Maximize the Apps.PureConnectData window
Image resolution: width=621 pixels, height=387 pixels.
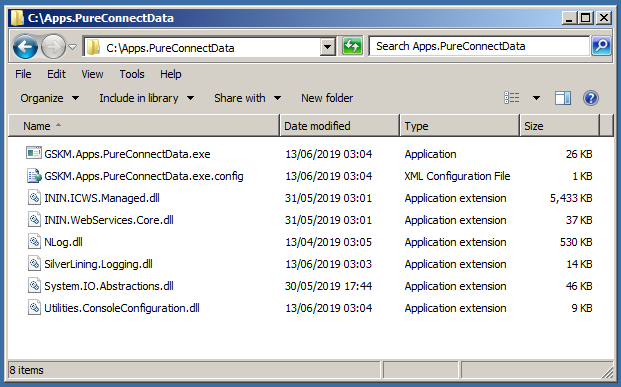[586, 18]
